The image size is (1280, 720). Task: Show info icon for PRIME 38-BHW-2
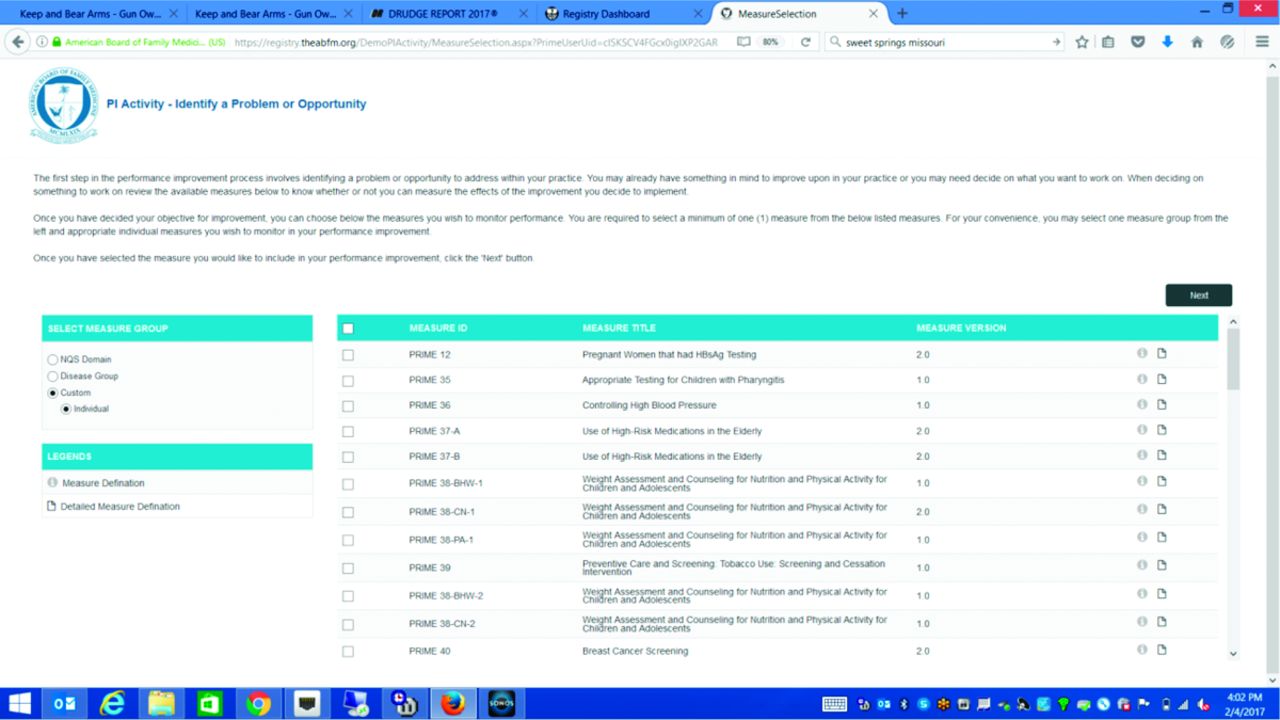tap(1142, 594)
